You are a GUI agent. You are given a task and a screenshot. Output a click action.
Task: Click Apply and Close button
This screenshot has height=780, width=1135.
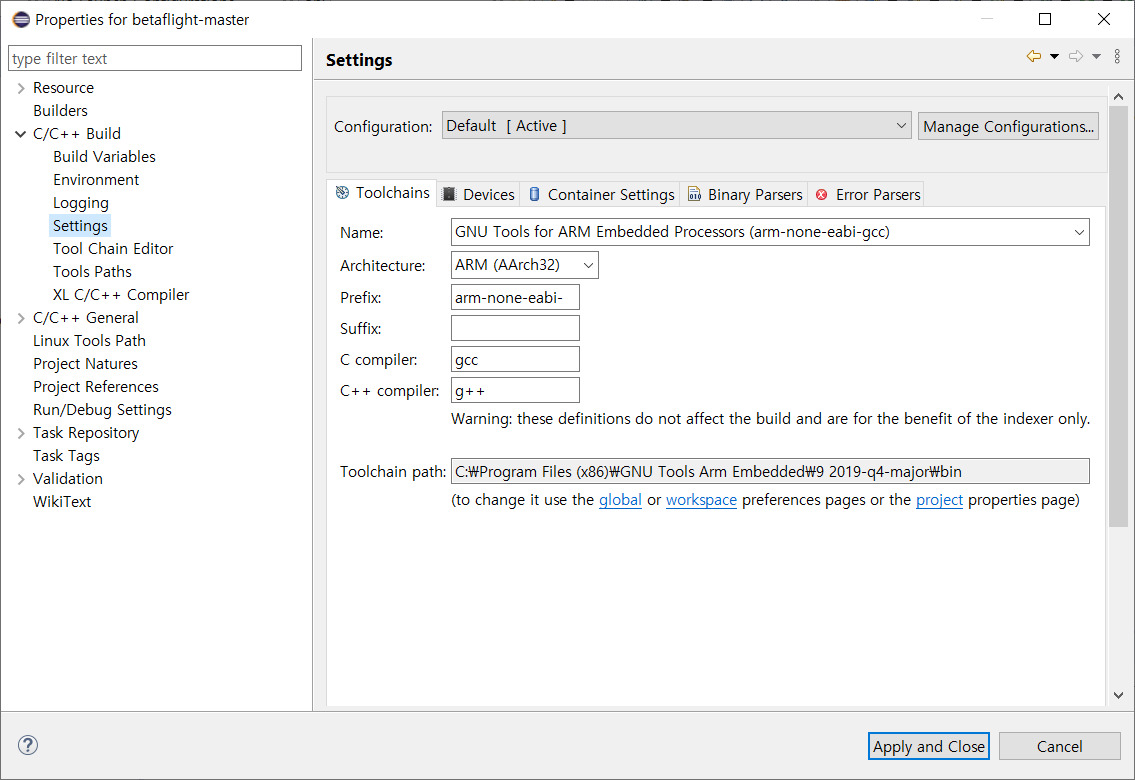pyautogui.click(x=929, y=747)
